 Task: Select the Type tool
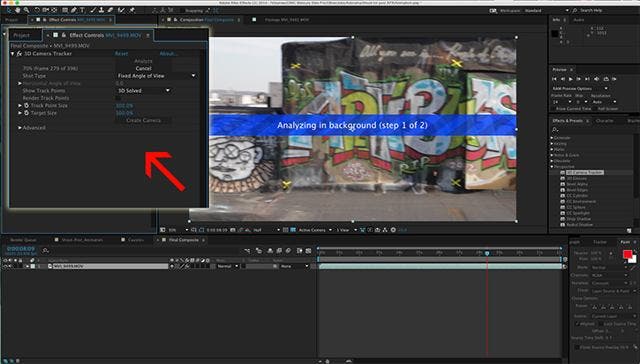pyautogui.click(x=82, y=10)
